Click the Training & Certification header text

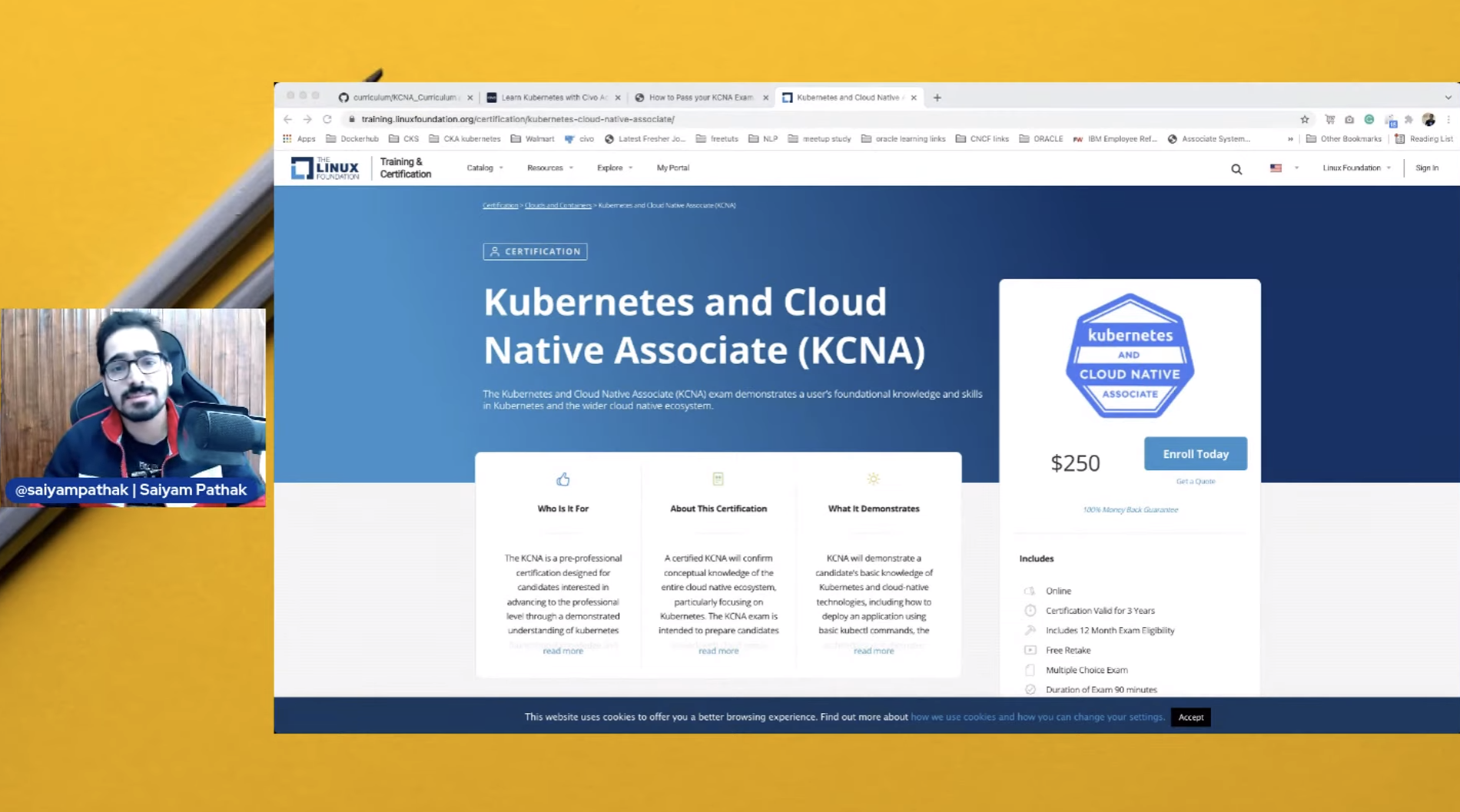pyautogui.click(x=406, y=168)
